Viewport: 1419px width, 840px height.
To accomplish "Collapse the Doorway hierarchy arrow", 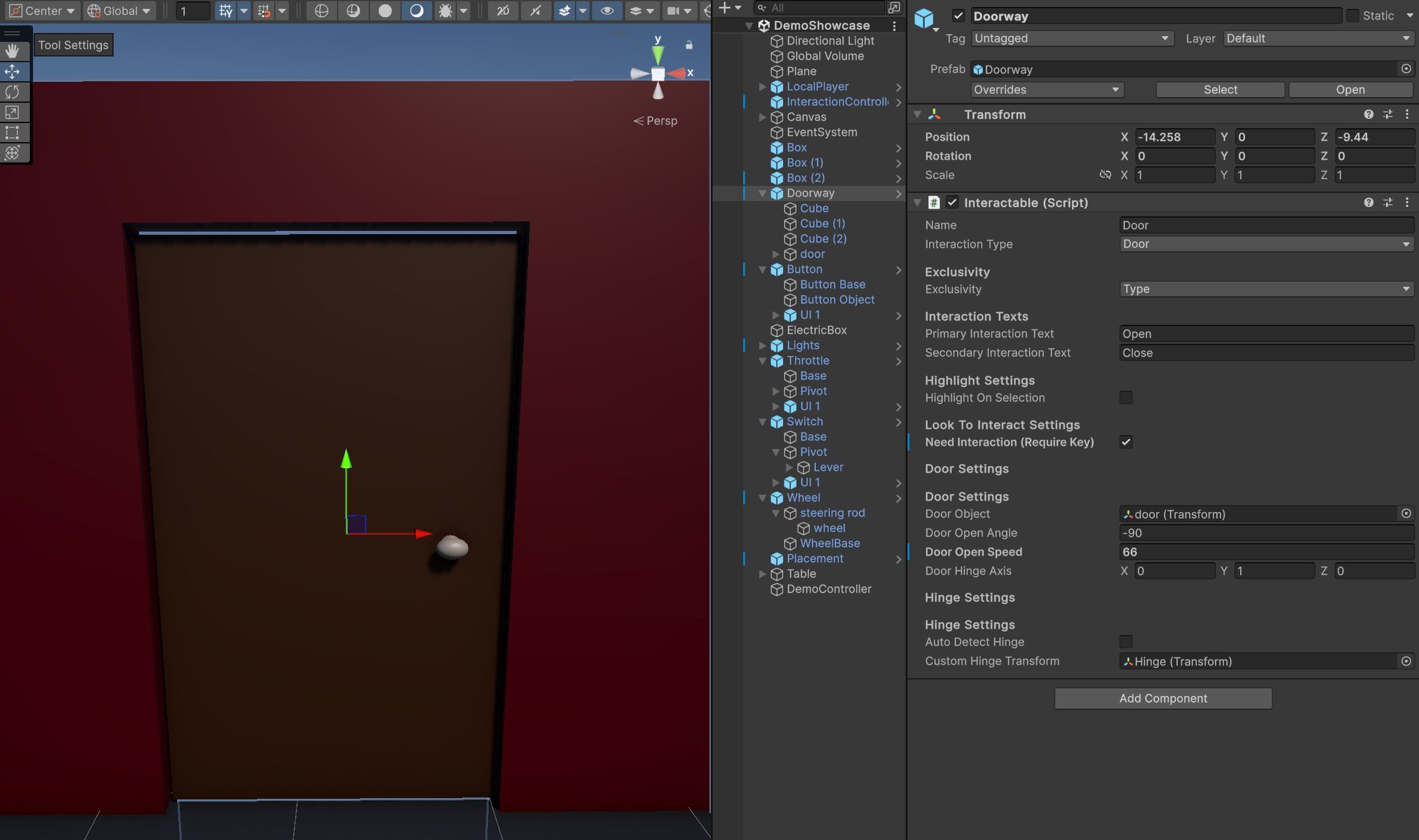I will pyautogui.click(x=762, y=194).
